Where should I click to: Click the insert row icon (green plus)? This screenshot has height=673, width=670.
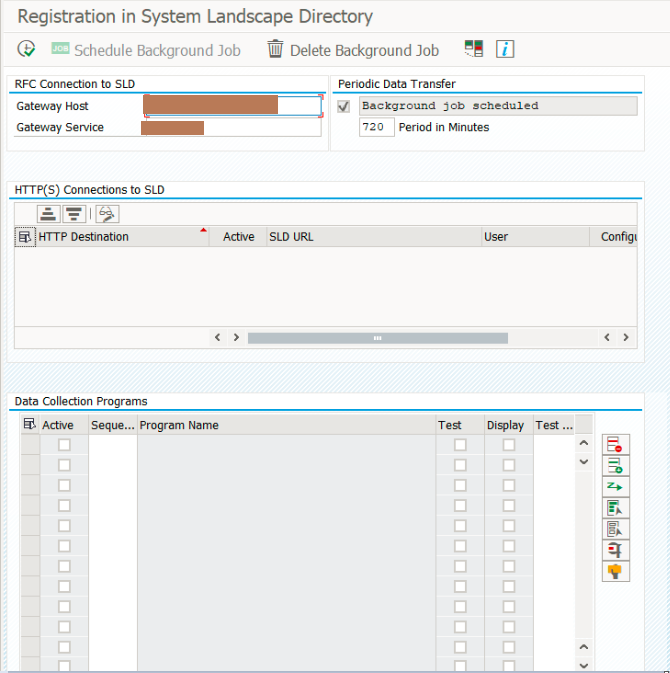point(615,466)
